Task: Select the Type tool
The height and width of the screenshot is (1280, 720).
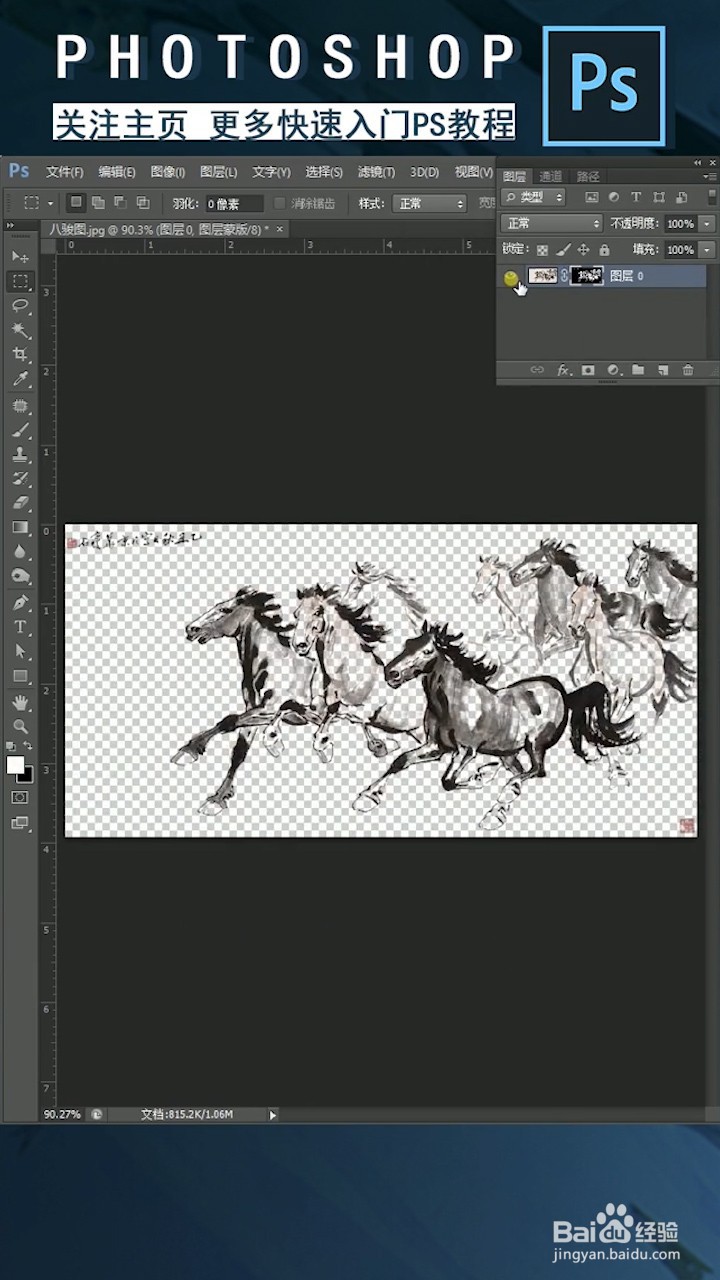Action: [20, 627]
